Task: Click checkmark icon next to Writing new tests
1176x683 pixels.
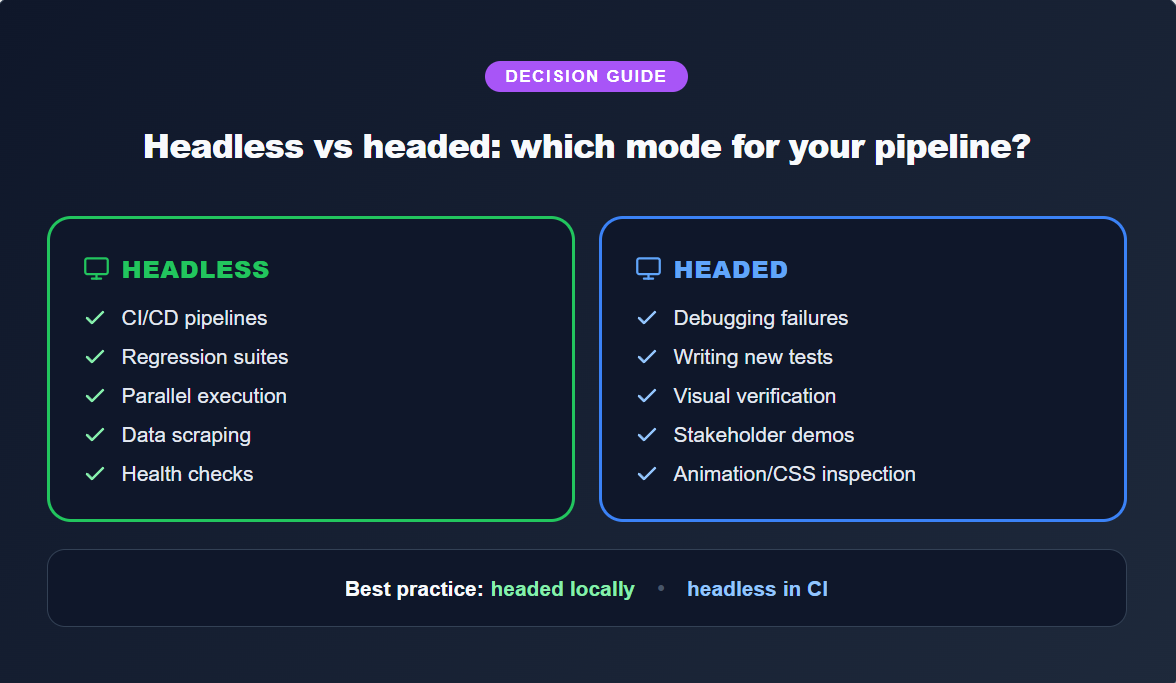Action: coord(647,357)
